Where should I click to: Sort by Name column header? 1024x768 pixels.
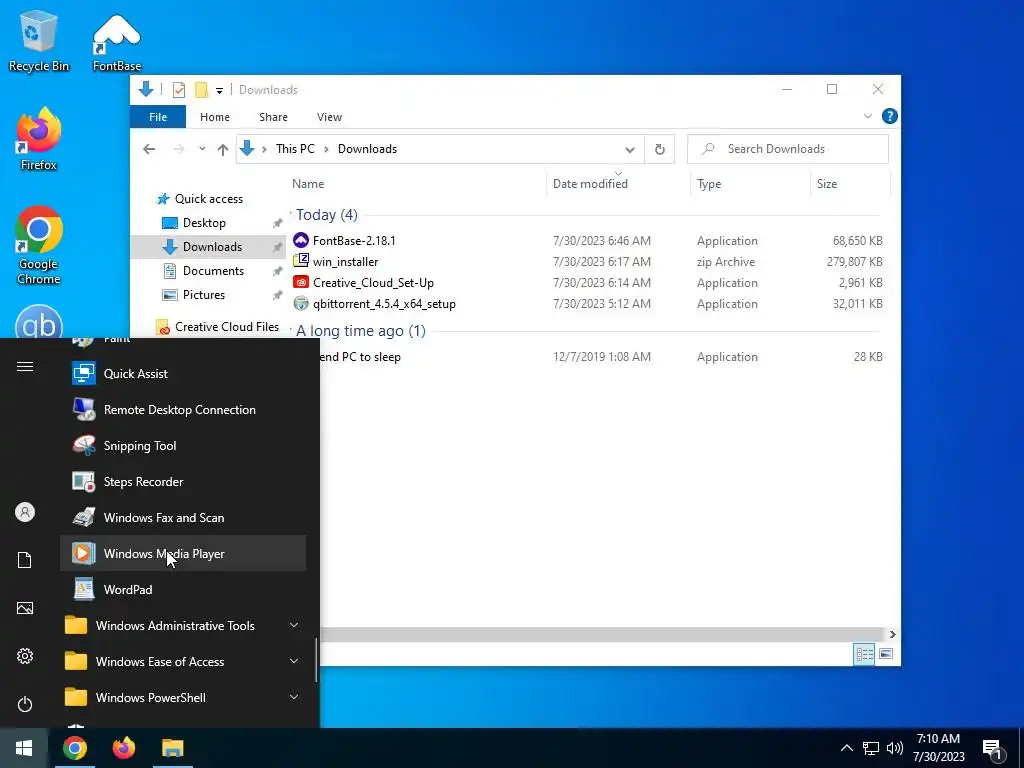(417, 184)
